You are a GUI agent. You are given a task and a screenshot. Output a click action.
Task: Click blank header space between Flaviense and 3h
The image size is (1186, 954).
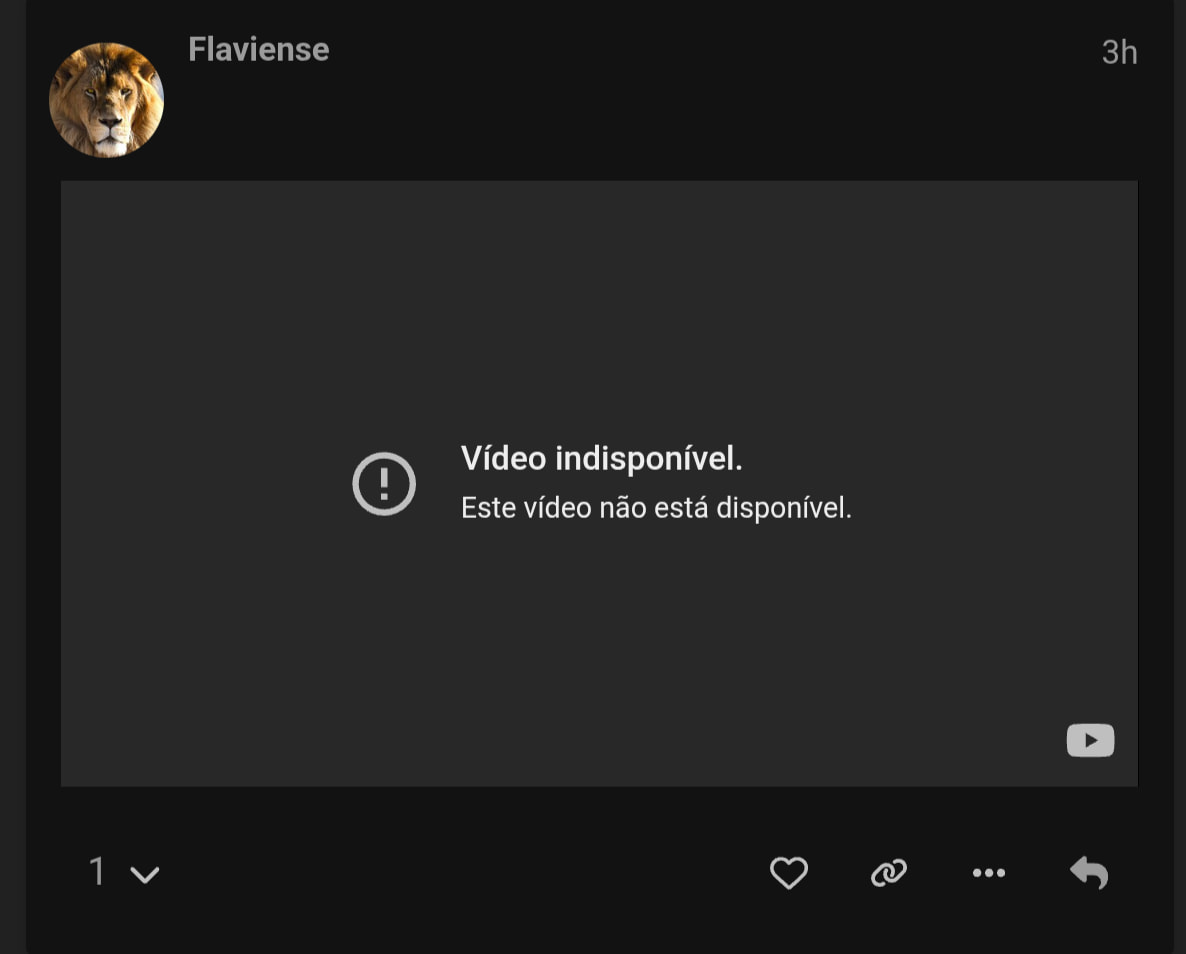coord(700,50)
